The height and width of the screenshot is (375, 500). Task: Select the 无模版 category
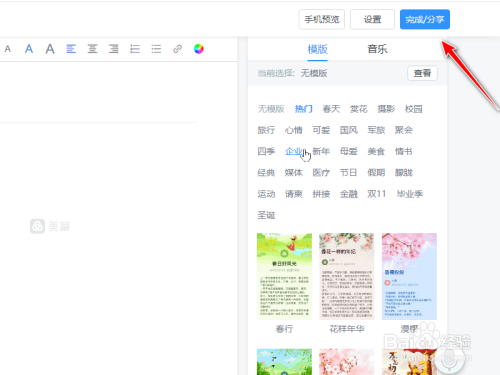[x=271, y=109]
